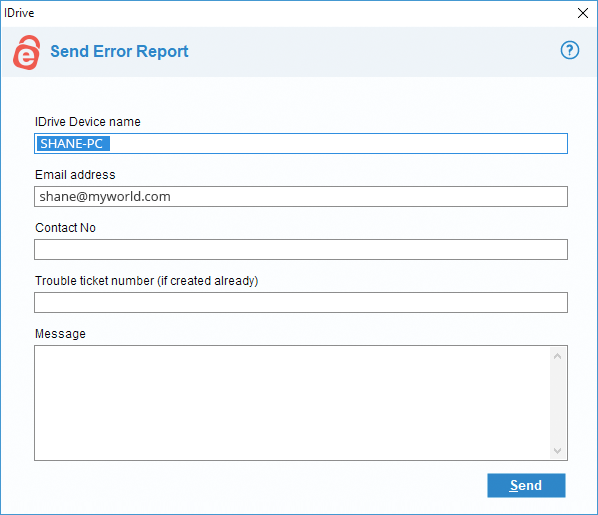Image resolution: width=598 pixels, height=515 pixels.
Task: Click the Message scrollbar up arrow
Action: coord(557,356)
